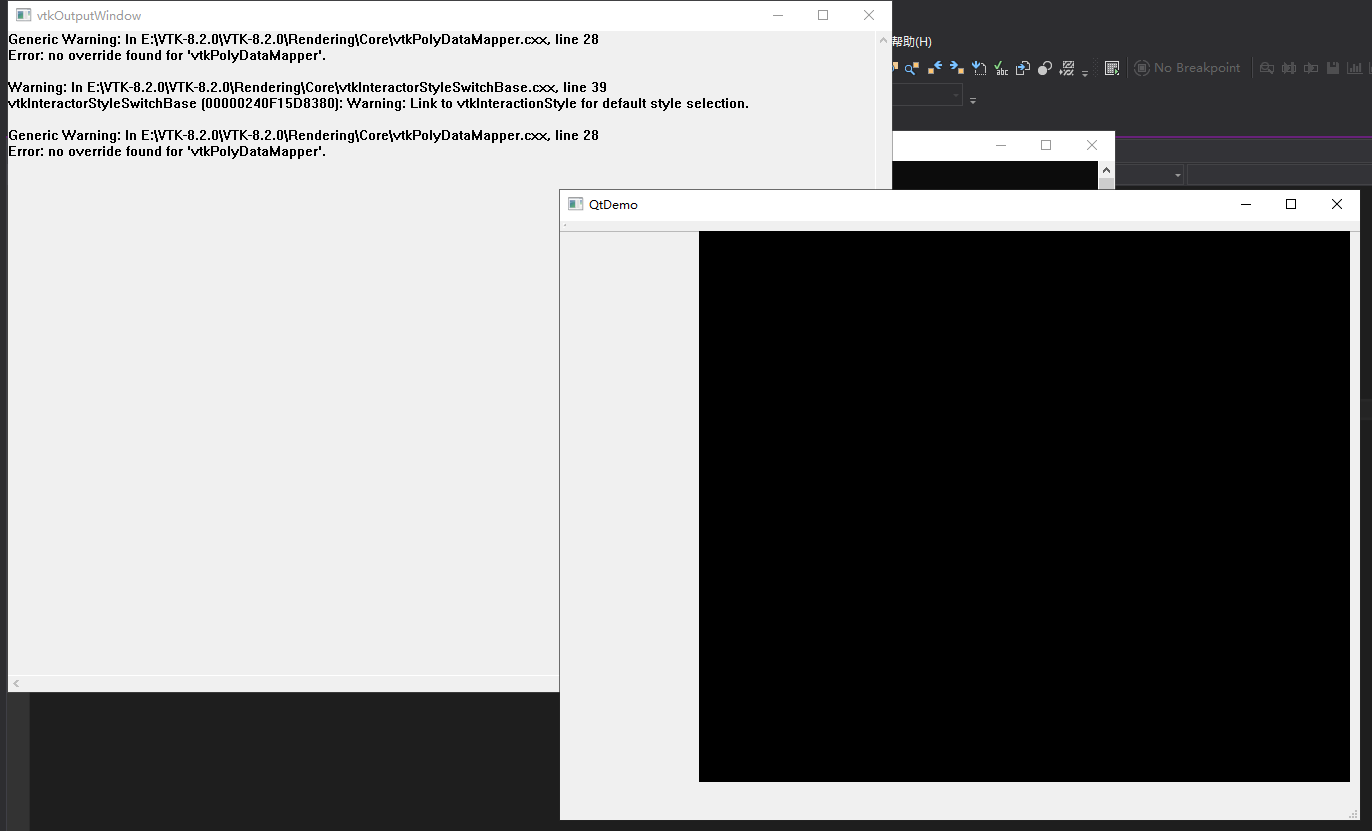
Task: Click the greyed magnifier-window toolbar icon
Action: (1267, 68)
